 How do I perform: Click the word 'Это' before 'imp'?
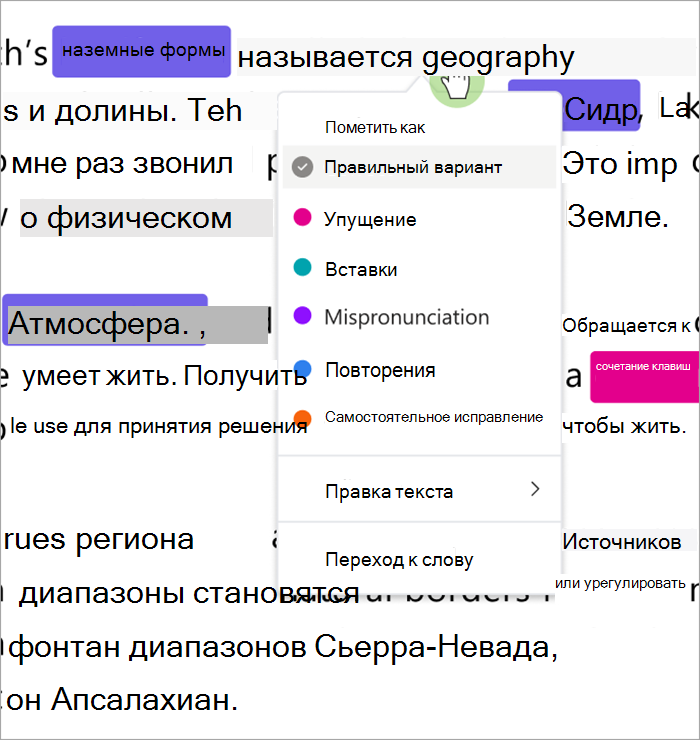click(590, 163)
